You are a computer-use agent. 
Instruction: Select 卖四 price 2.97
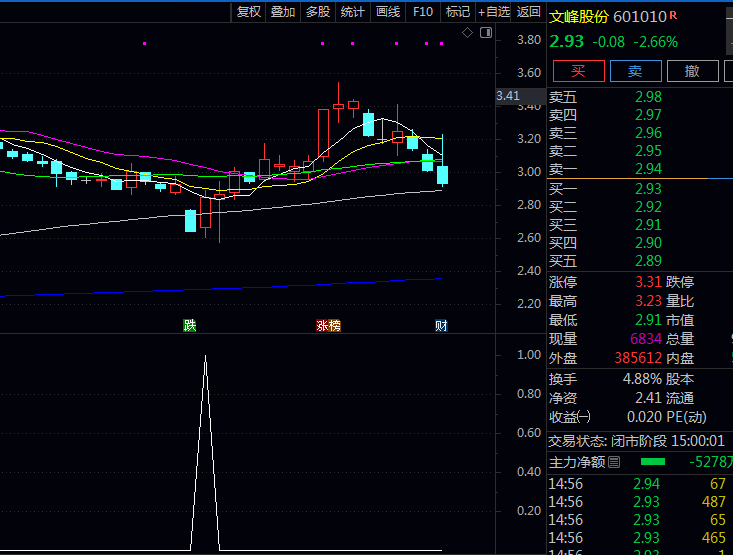[648, 115]
